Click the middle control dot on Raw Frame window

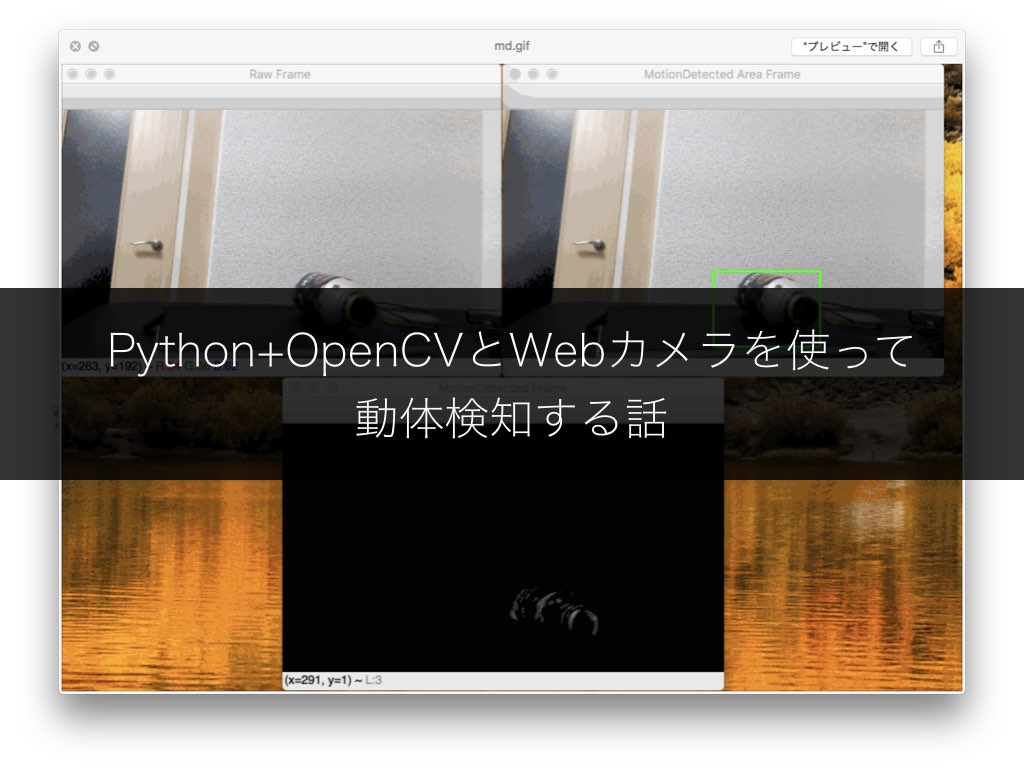(91, 73)
